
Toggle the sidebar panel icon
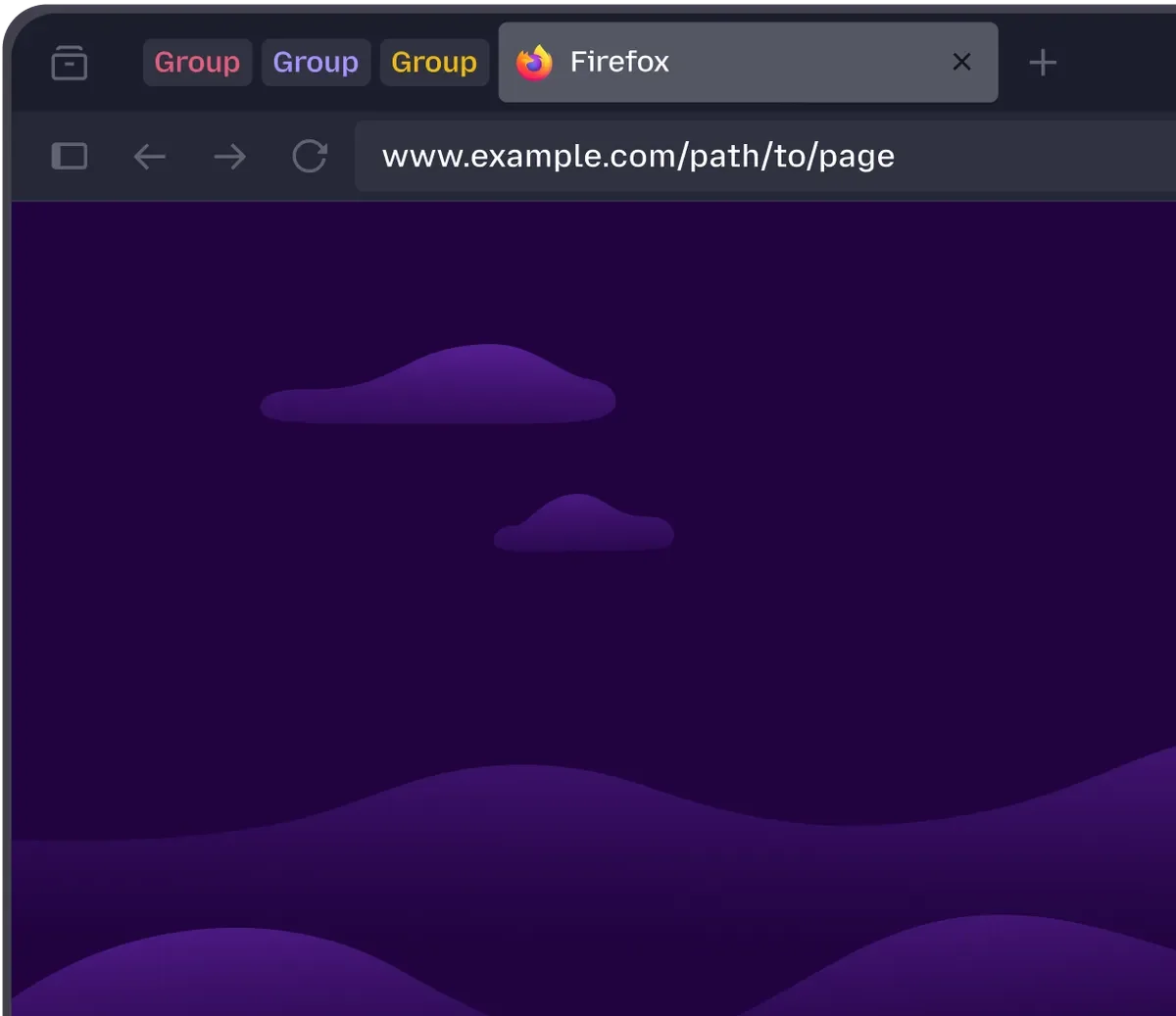pyautogui.click(x=69, y=156)
